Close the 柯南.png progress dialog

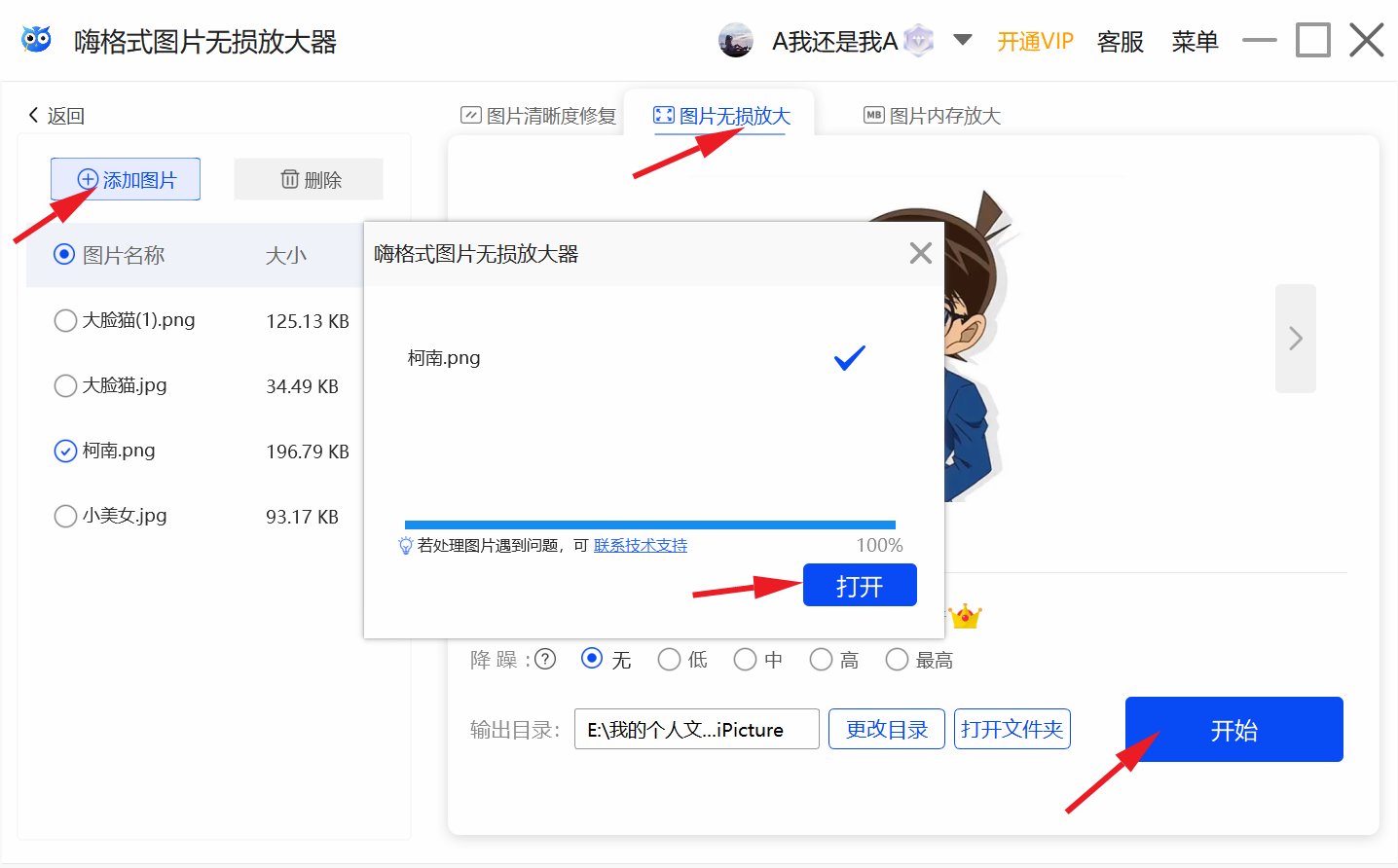919,252
